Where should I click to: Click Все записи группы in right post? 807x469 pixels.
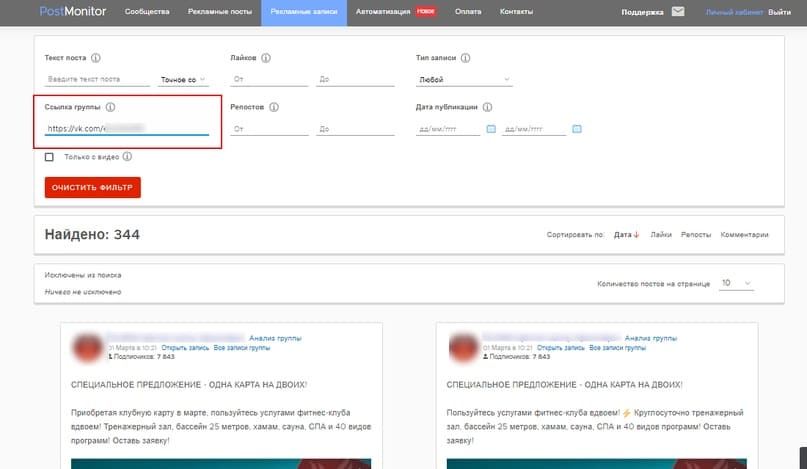click(618, 348)
